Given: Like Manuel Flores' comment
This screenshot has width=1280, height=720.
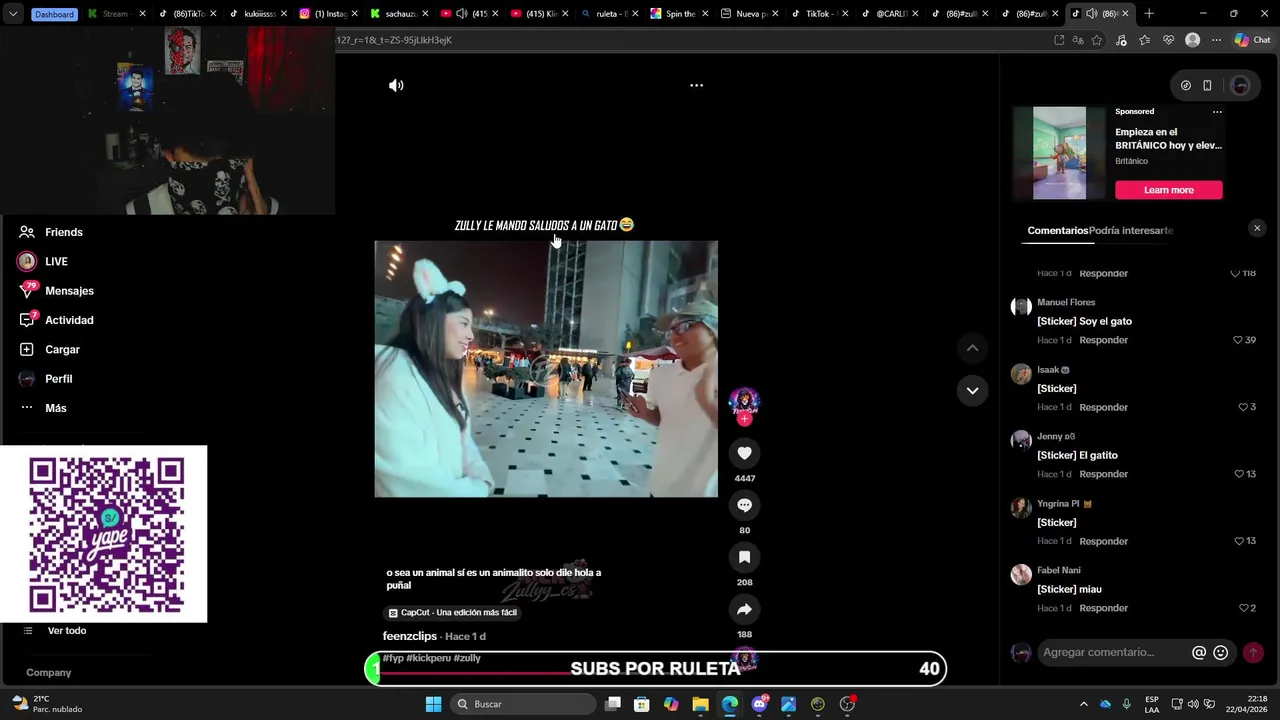Looking at the screenshot, I should tap(1238, 340).
